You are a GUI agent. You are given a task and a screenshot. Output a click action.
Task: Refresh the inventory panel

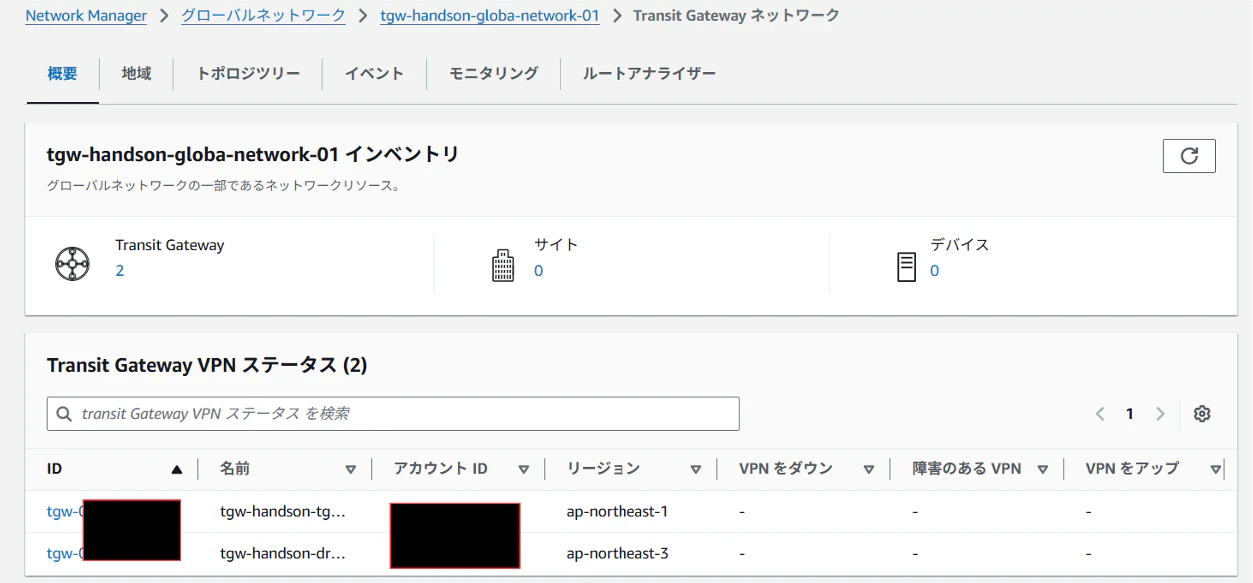[1189, 156]
